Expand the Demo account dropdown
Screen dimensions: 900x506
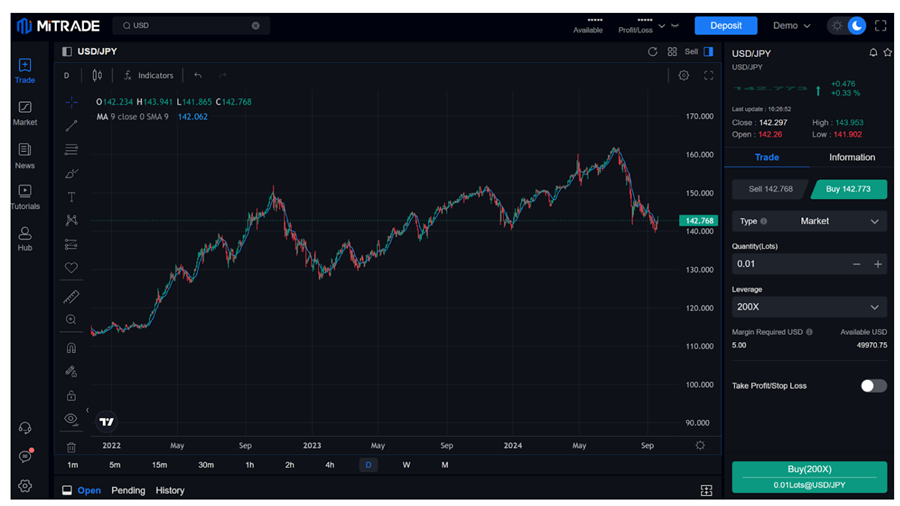pos(791,26)
